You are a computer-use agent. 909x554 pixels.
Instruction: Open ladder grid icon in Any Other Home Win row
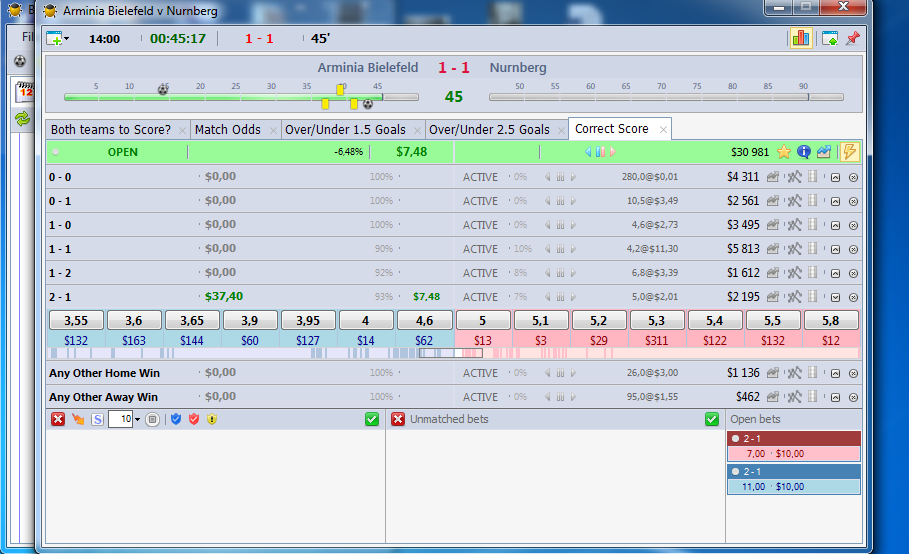[813, 373]
